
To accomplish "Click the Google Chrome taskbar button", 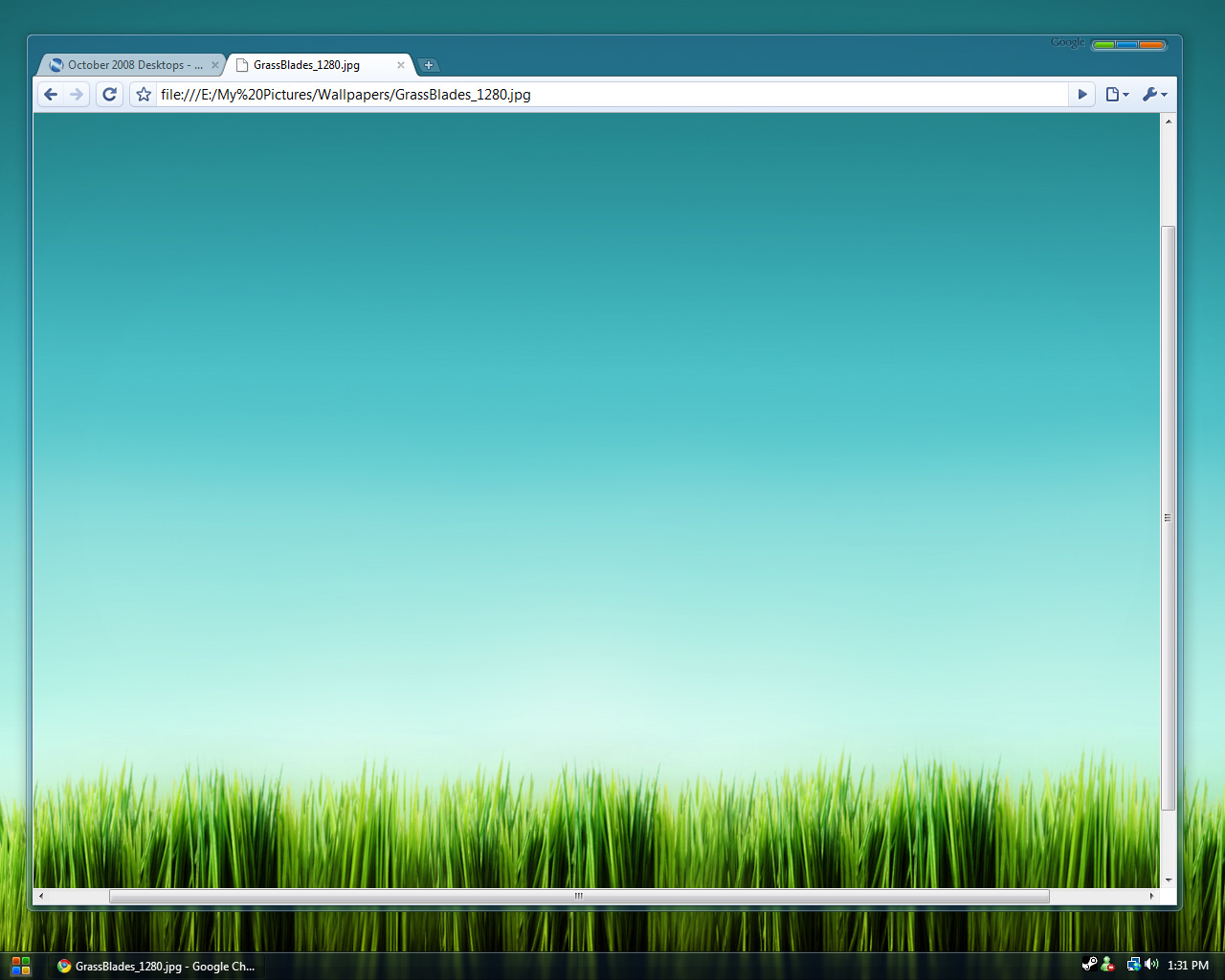I will click(156, 967).
